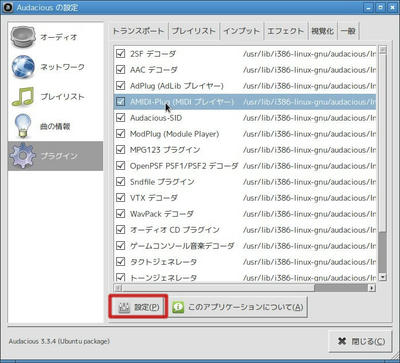Image resolution: width=400 pixels, height=363 pixels.
Task: Click the horizontal scrollbar right arrow
Action: [x=372, y=287]
